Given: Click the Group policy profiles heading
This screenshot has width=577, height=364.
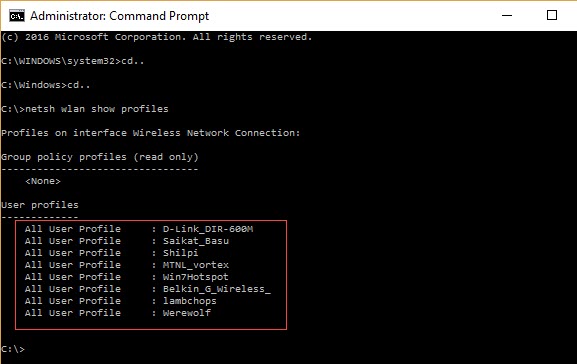Looking at the screenshot, I should click(x=100, y=157).
